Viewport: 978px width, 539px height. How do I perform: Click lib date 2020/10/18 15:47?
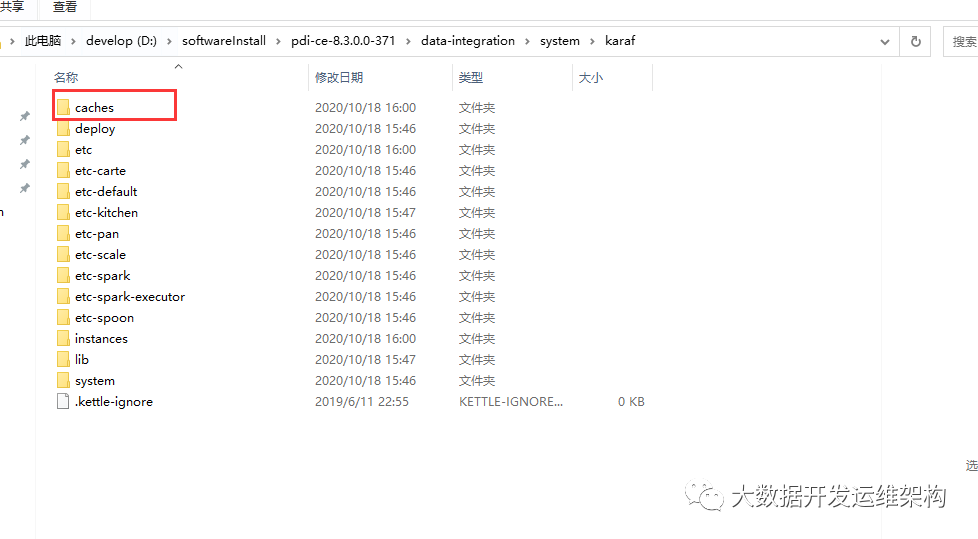pos(366,359)
